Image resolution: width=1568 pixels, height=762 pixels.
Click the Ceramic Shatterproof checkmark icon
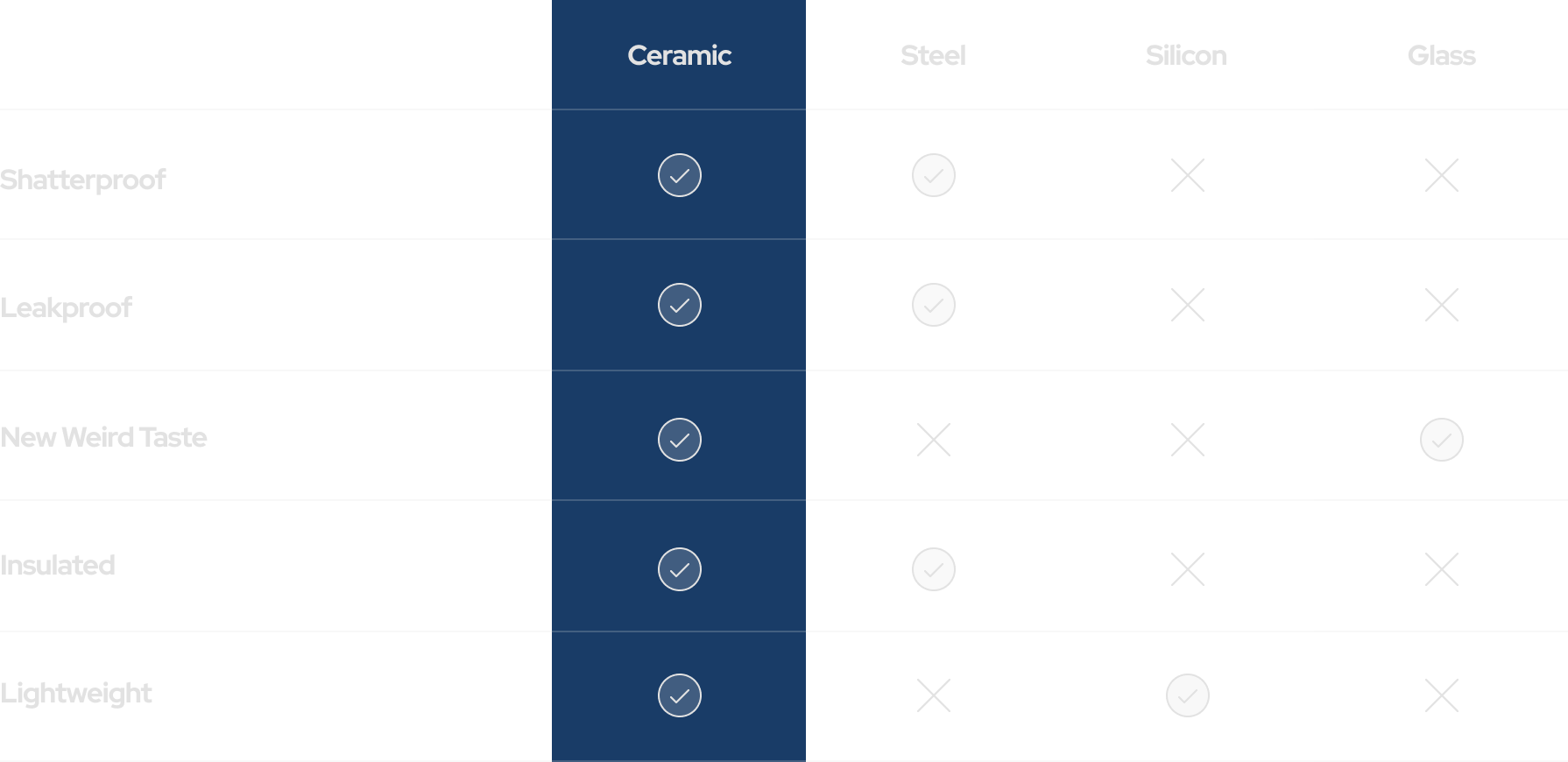(679, 175)
